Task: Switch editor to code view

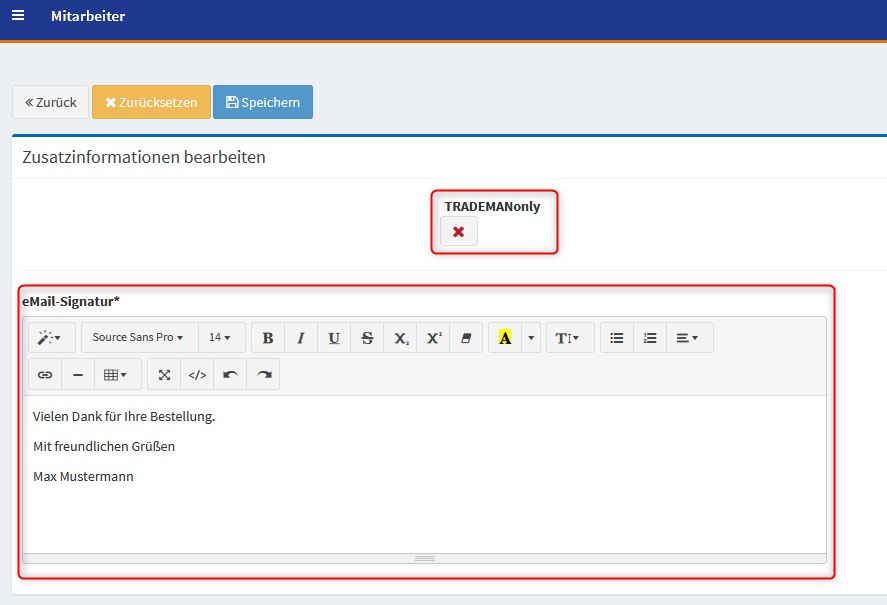Action: click(x=197, y=374)
